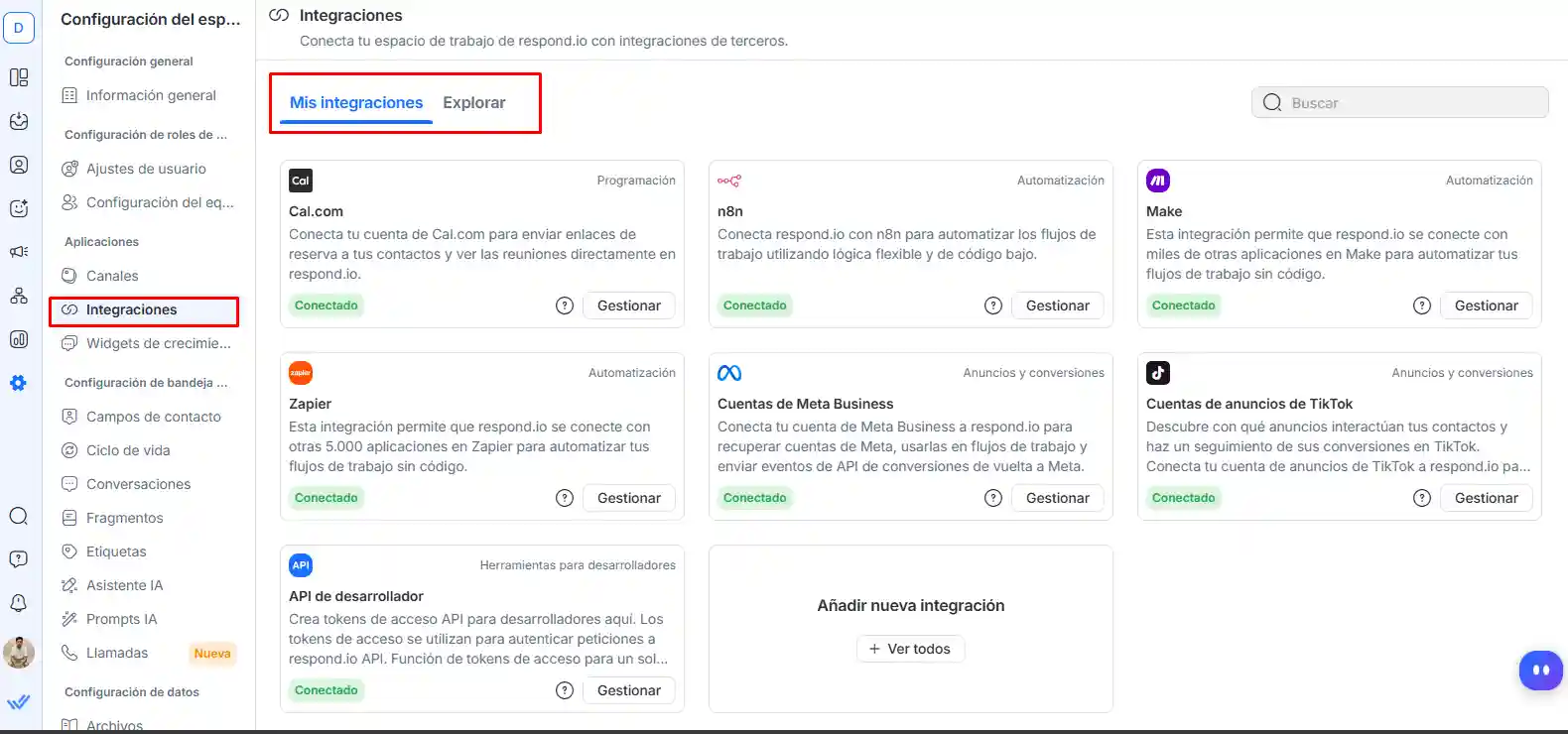Open the chat bubble widget button
The width and height of the screenshot is (1568, 734).
[x=1540, y=671]
